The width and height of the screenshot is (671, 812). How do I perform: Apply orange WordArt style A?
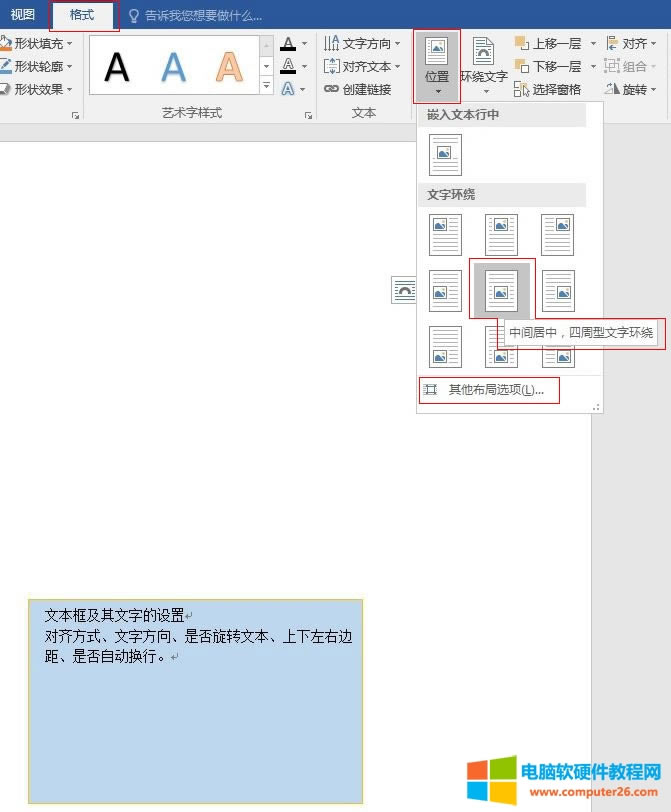[x=229, y=67]
